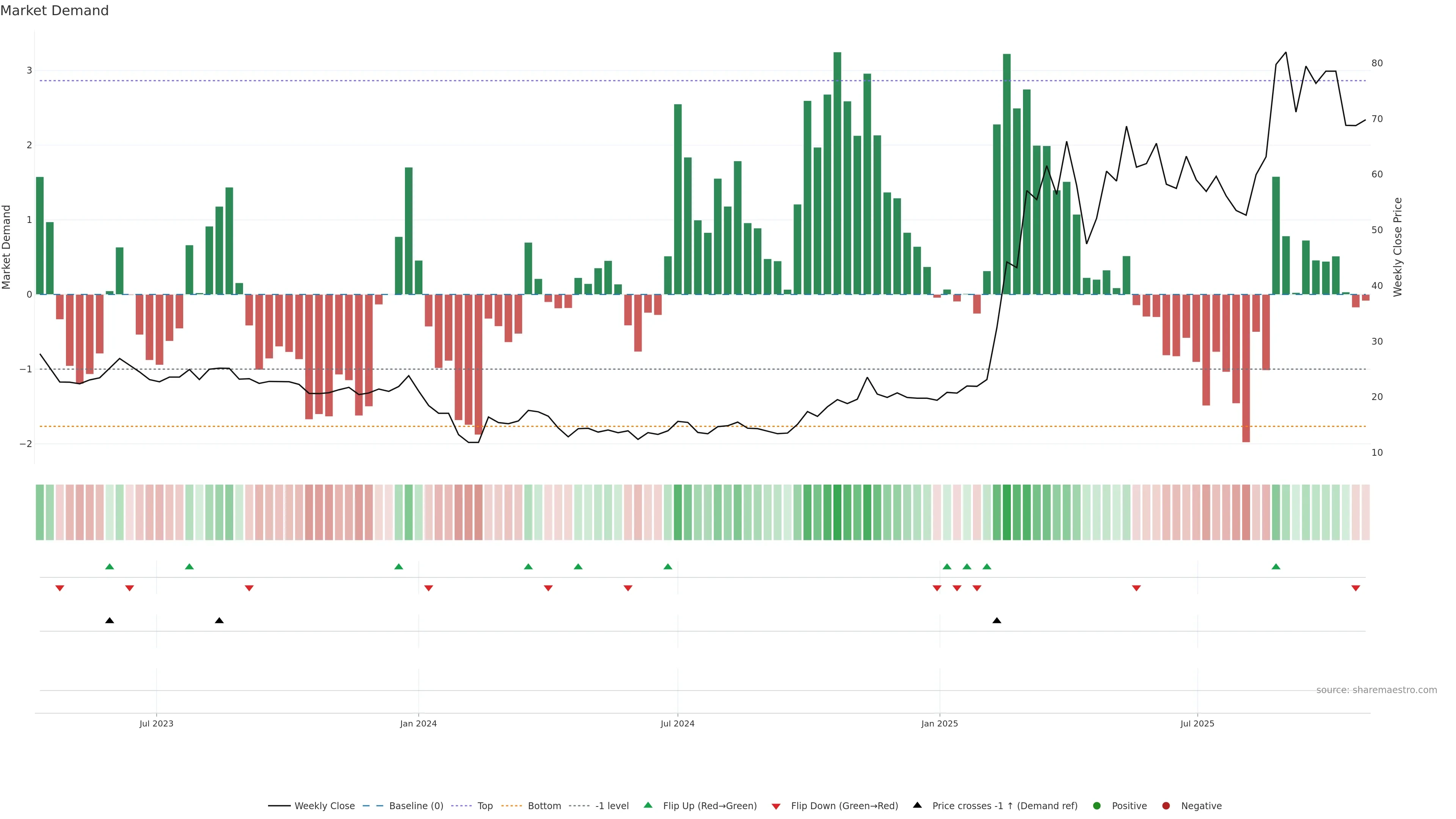Click the first red flip-down triangle at left

pyautogui.click(x=60, y=588)
